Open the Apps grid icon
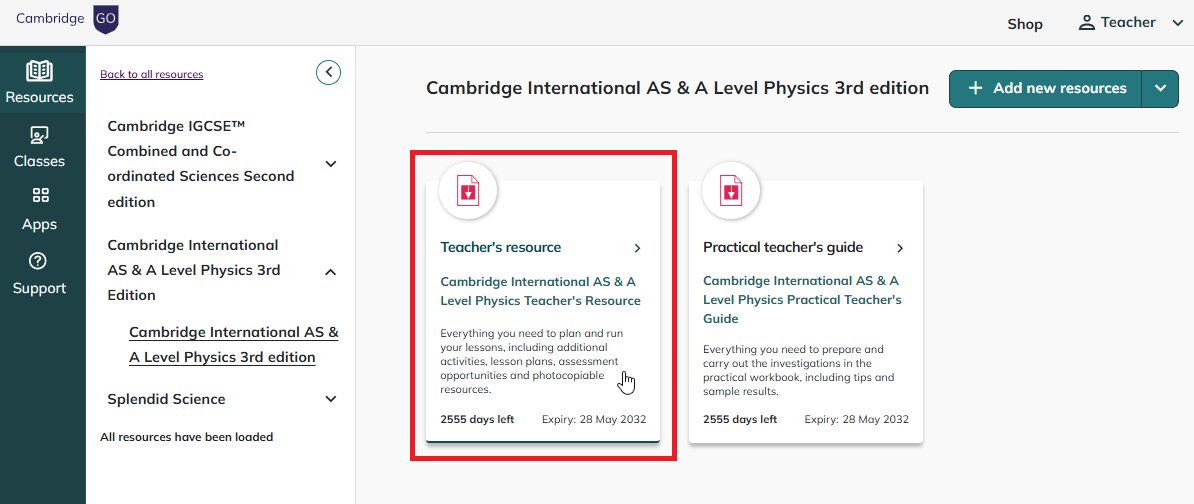This screenshot has width=1194, height=504. [x=40, y=196]
